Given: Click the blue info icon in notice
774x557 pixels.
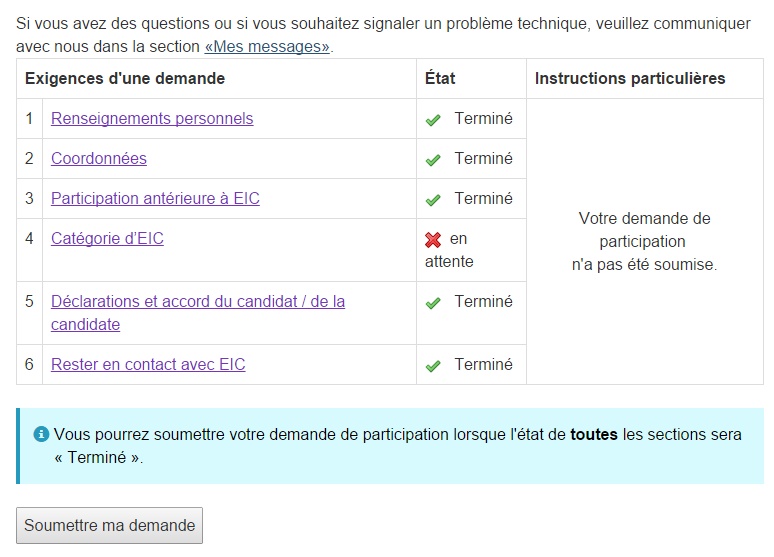Looking at the screenshot, I should point(41,435).
